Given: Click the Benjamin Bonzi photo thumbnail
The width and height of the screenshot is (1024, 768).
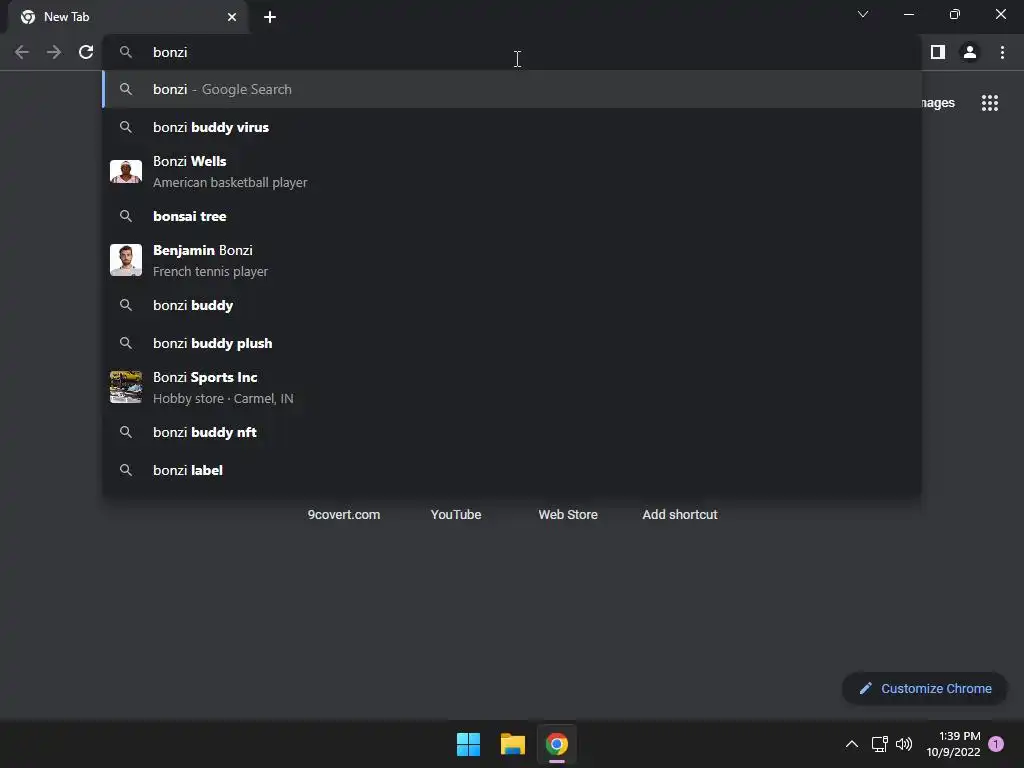Looking at the screenshot, I should click(126, 260).
